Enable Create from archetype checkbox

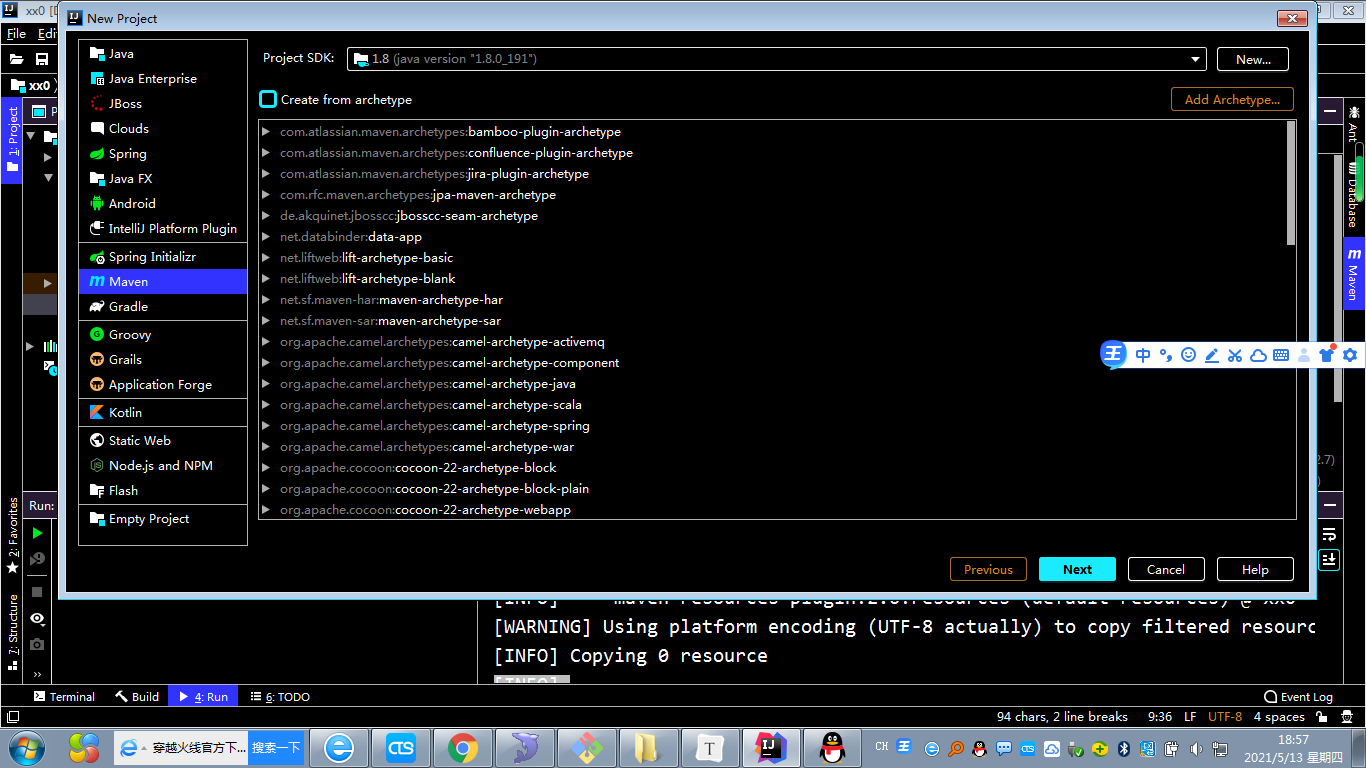tap(268, 99)
